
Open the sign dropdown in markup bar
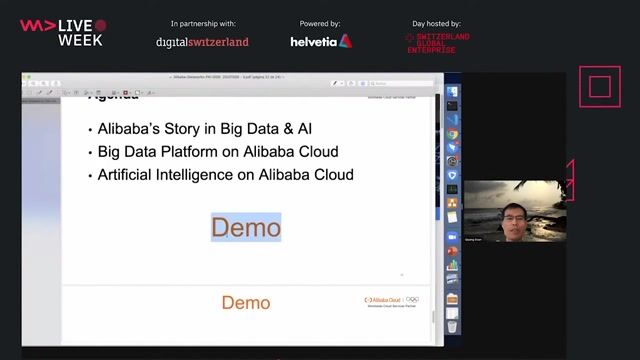click(87, 93)
